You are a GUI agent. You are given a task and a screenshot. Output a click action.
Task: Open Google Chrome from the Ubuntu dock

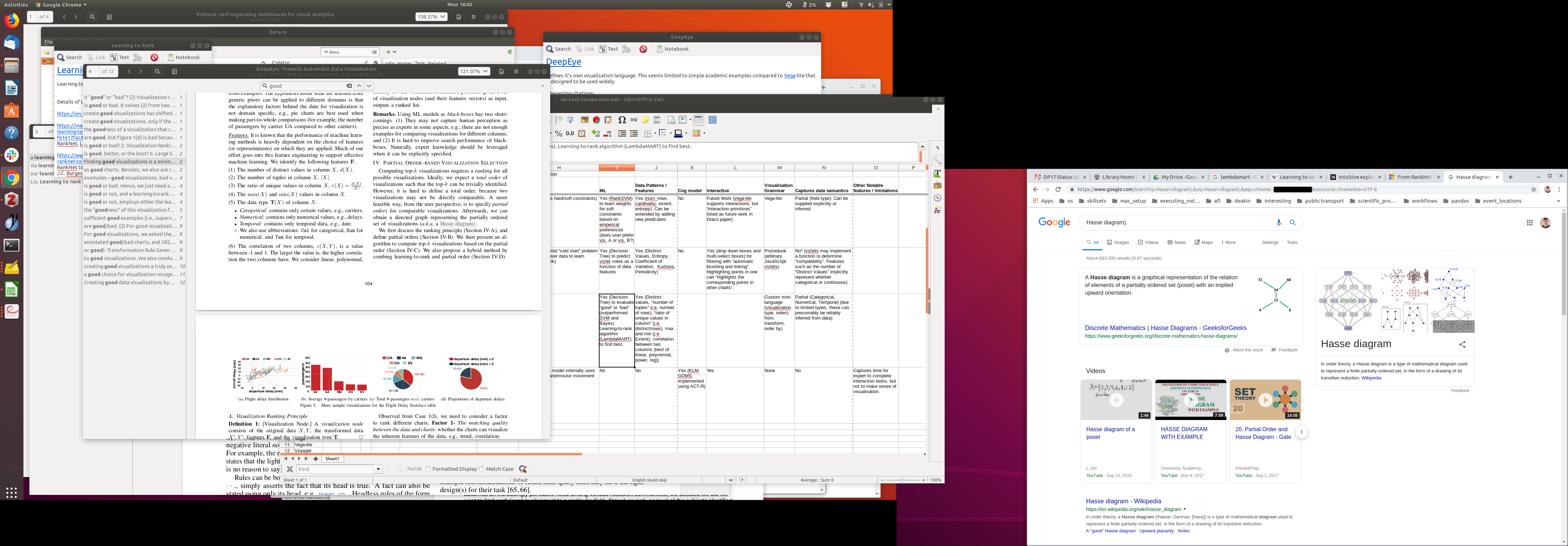12,178
